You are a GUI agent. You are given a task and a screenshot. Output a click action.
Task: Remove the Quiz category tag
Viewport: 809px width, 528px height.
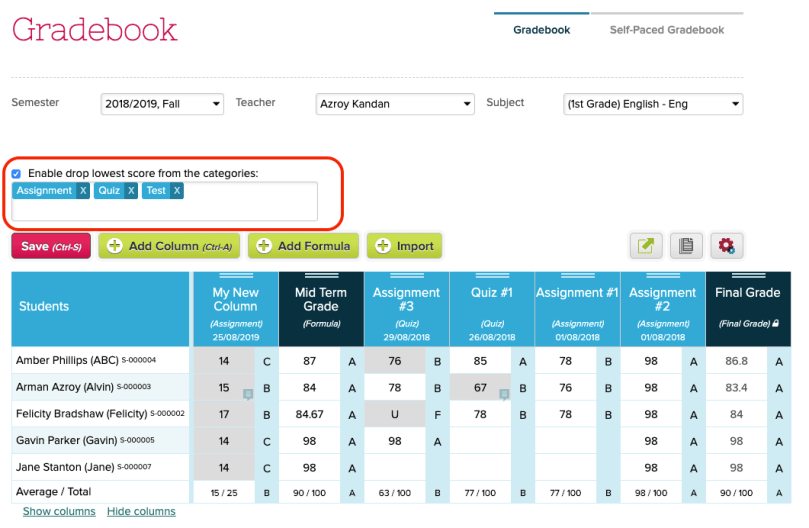[131, 190]
